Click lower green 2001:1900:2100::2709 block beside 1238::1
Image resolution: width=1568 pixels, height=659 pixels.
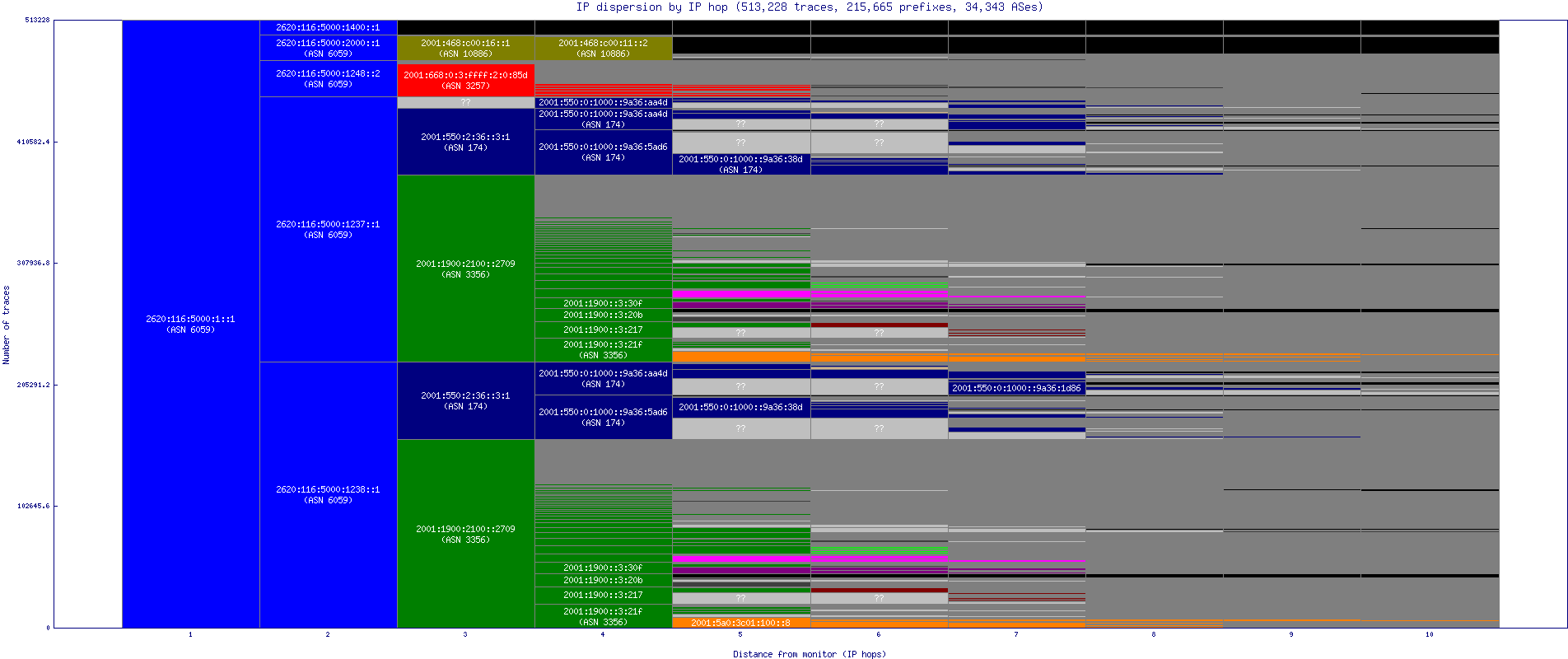(x=466, y=534)
